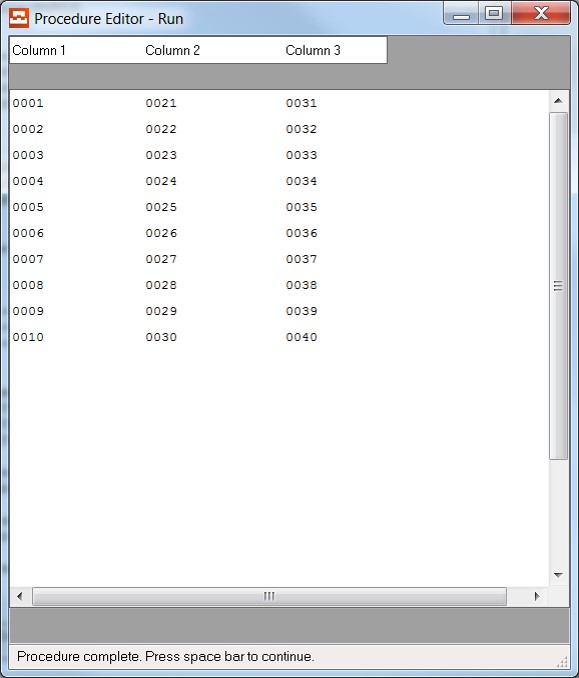Close the Procedure Editor Run window
The width and height of the screenshot is (579, 678).
coord(541,13)
